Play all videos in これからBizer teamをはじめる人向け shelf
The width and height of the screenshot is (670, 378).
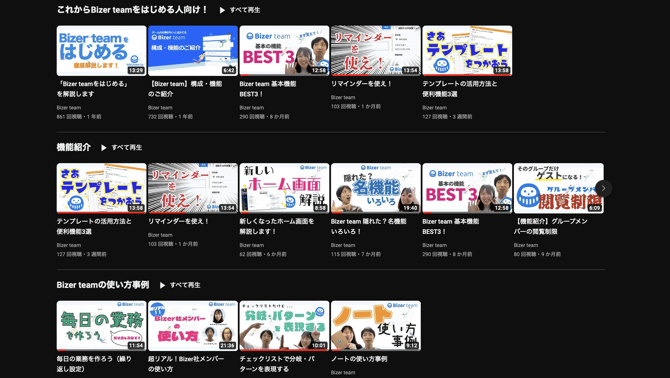coord(240,10)
